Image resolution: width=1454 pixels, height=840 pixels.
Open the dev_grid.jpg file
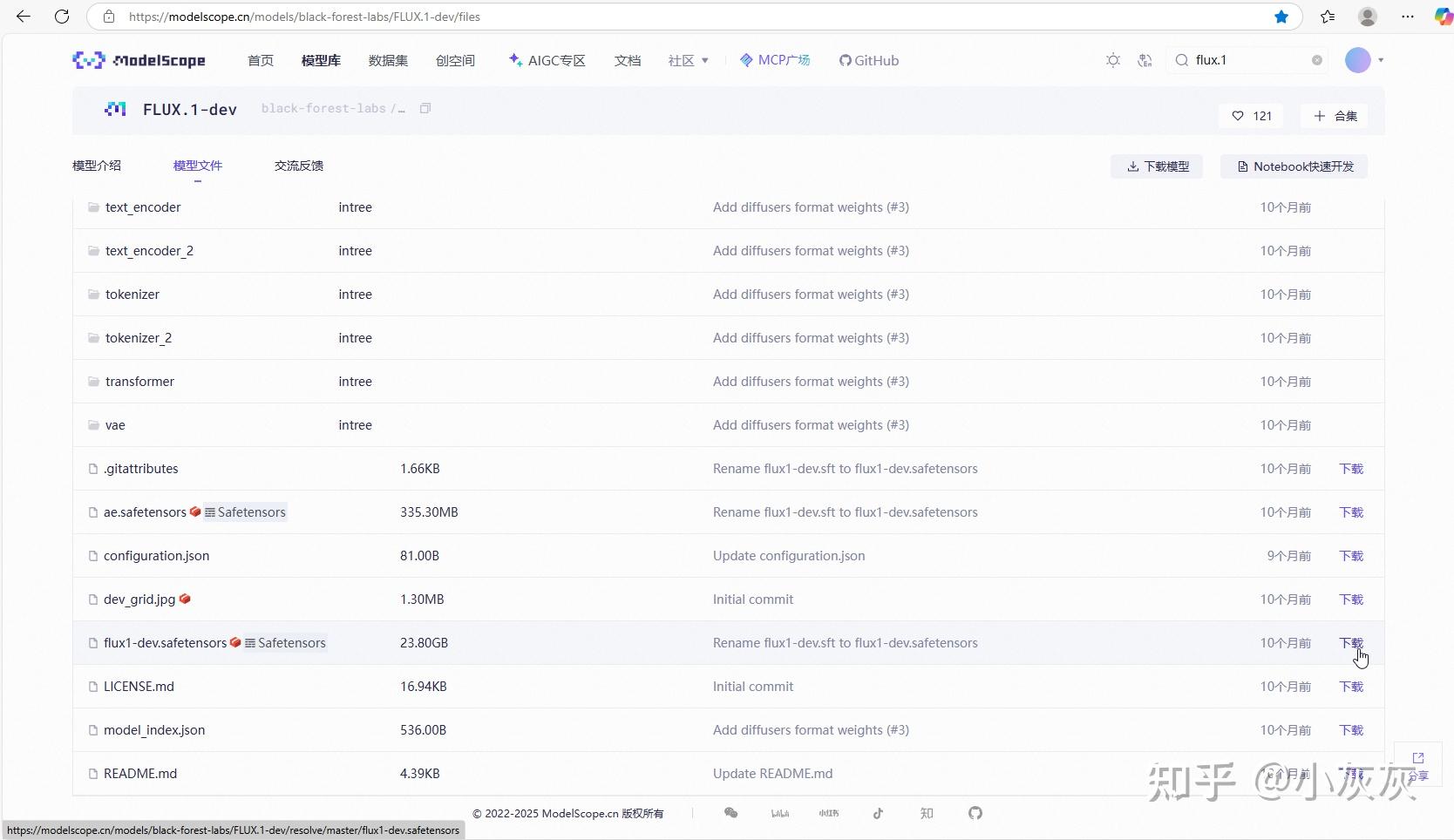139,600
